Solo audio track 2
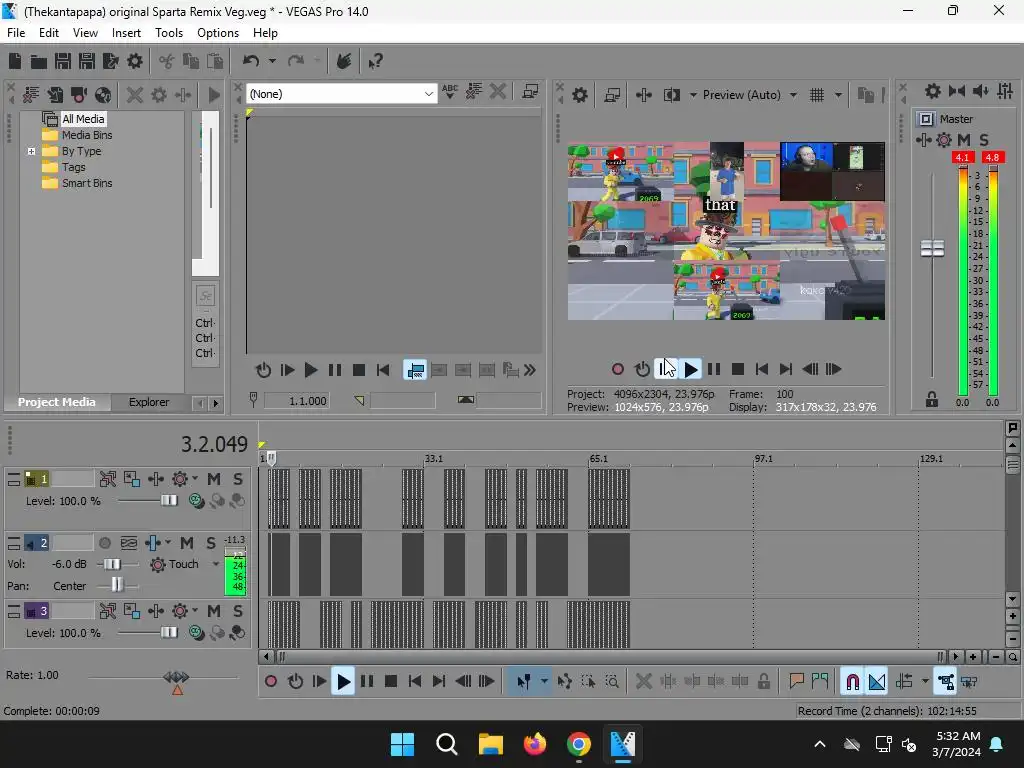The image size is (1024, 768). click(211, 543)
